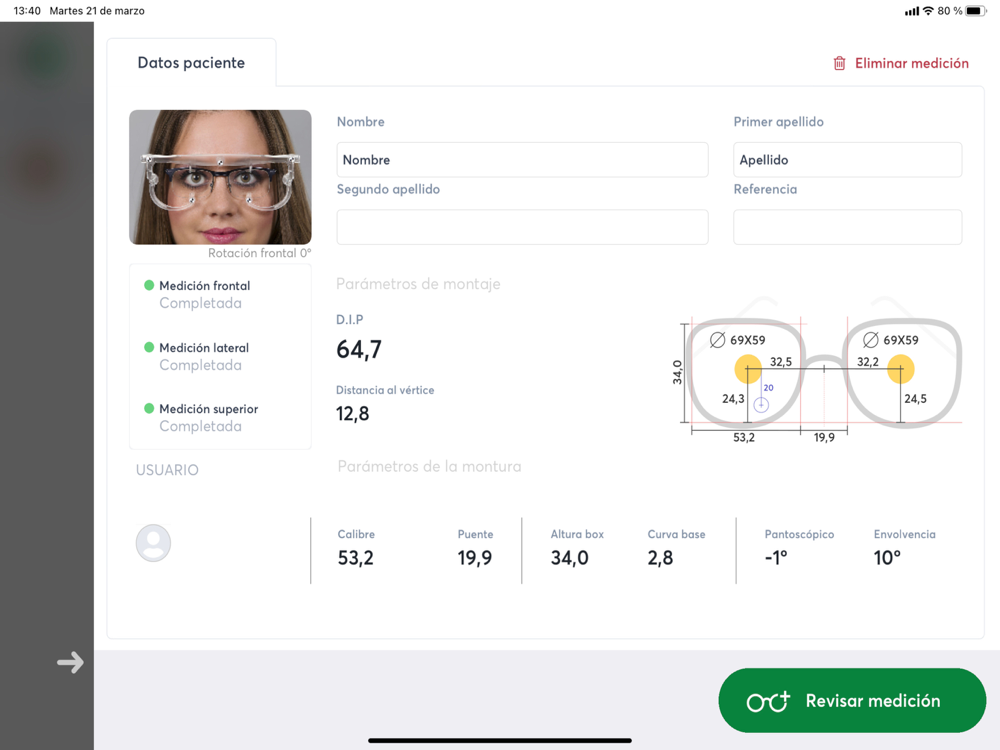1000x750 pixels.
Task: Click the USUARIO label
Action: point(167,470)
